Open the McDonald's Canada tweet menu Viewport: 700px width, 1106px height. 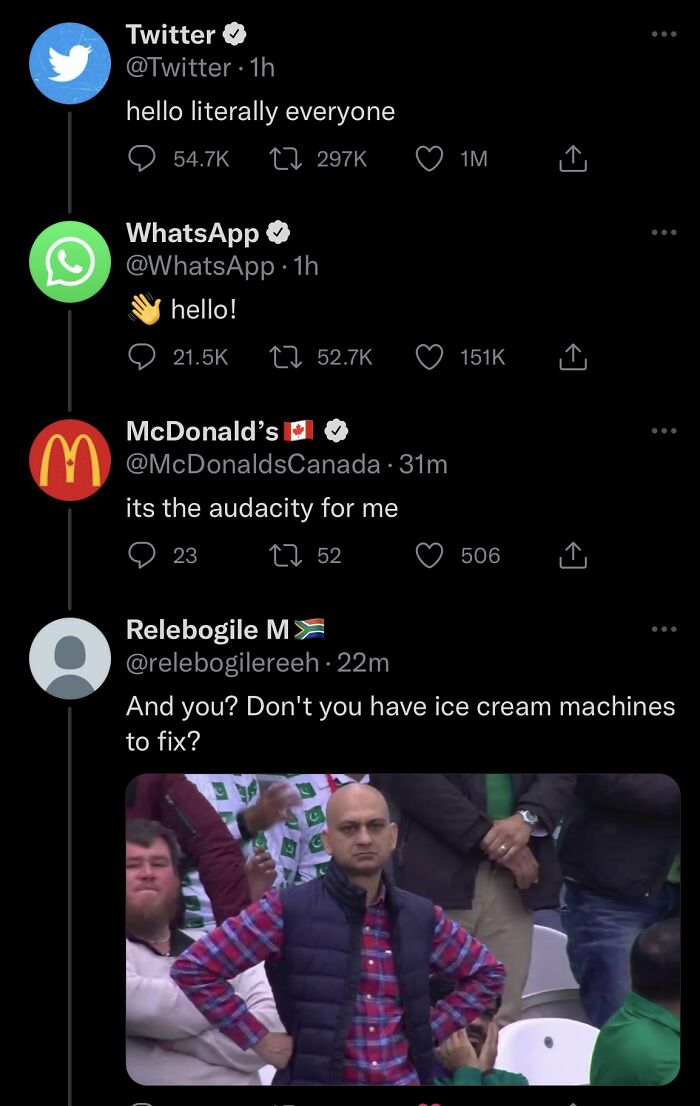[663, 430]
